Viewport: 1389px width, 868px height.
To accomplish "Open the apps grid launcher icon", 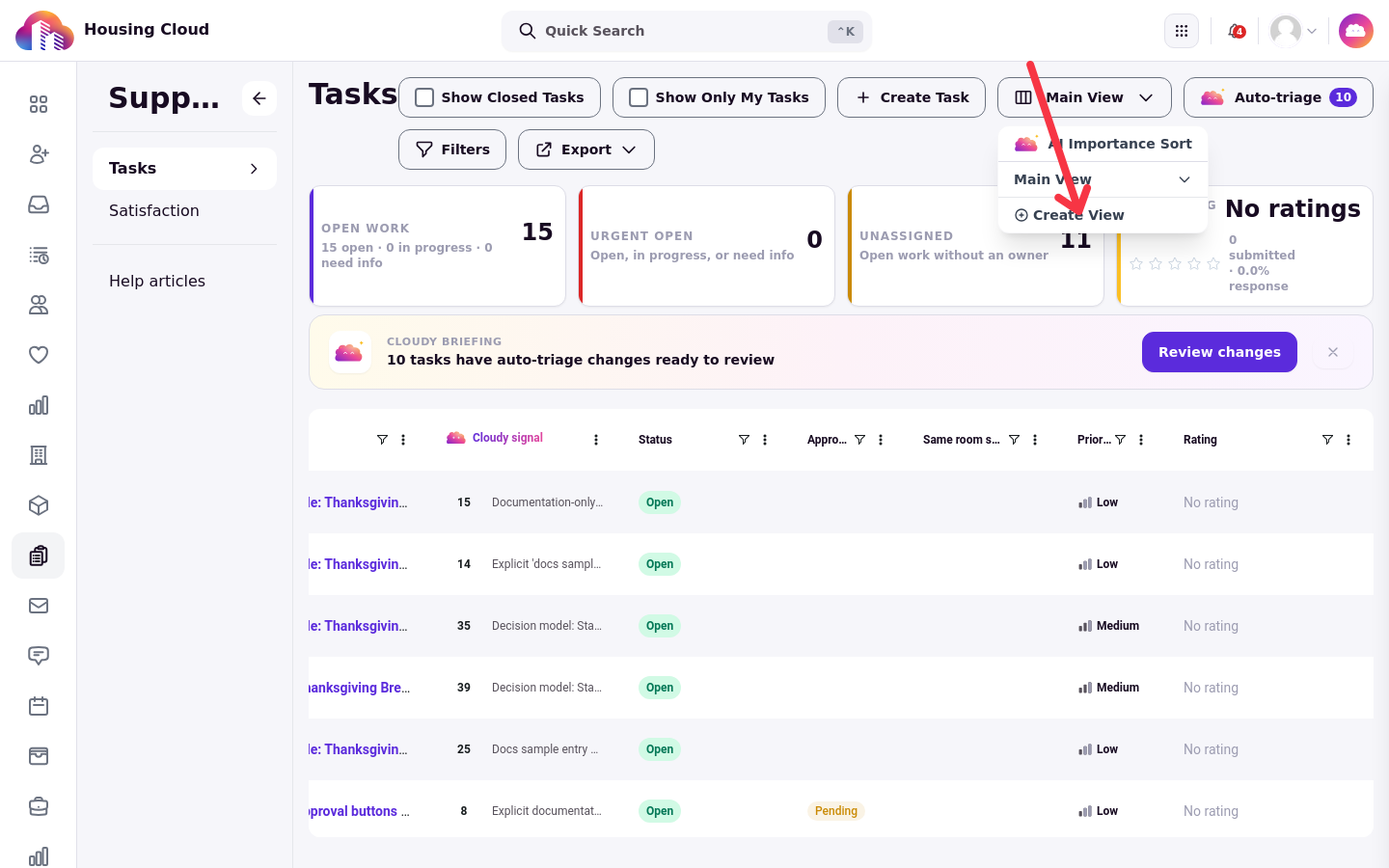I will click(1182, 31).
